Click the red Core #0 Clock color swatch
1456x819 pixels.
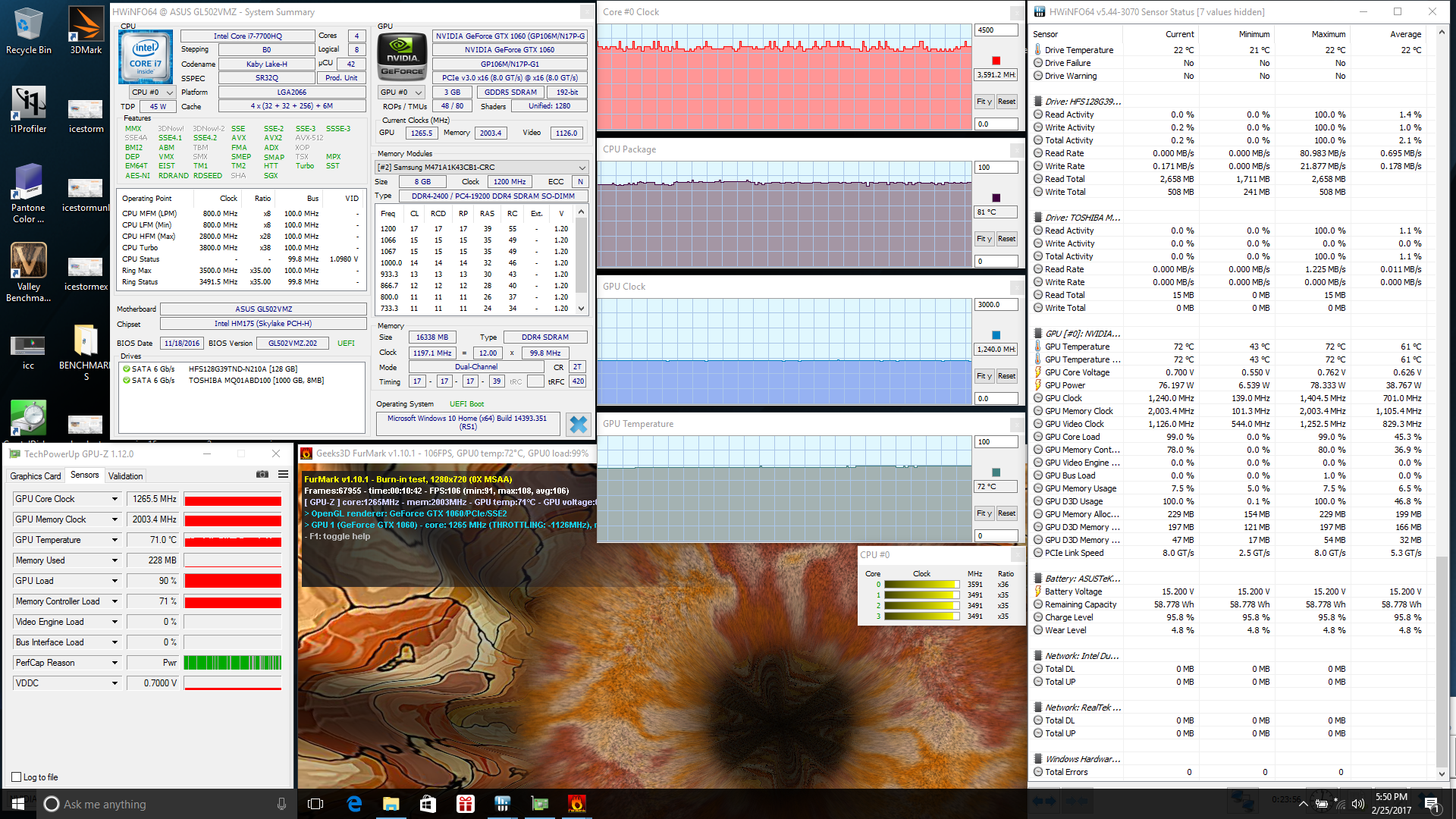tap(996, 61)
